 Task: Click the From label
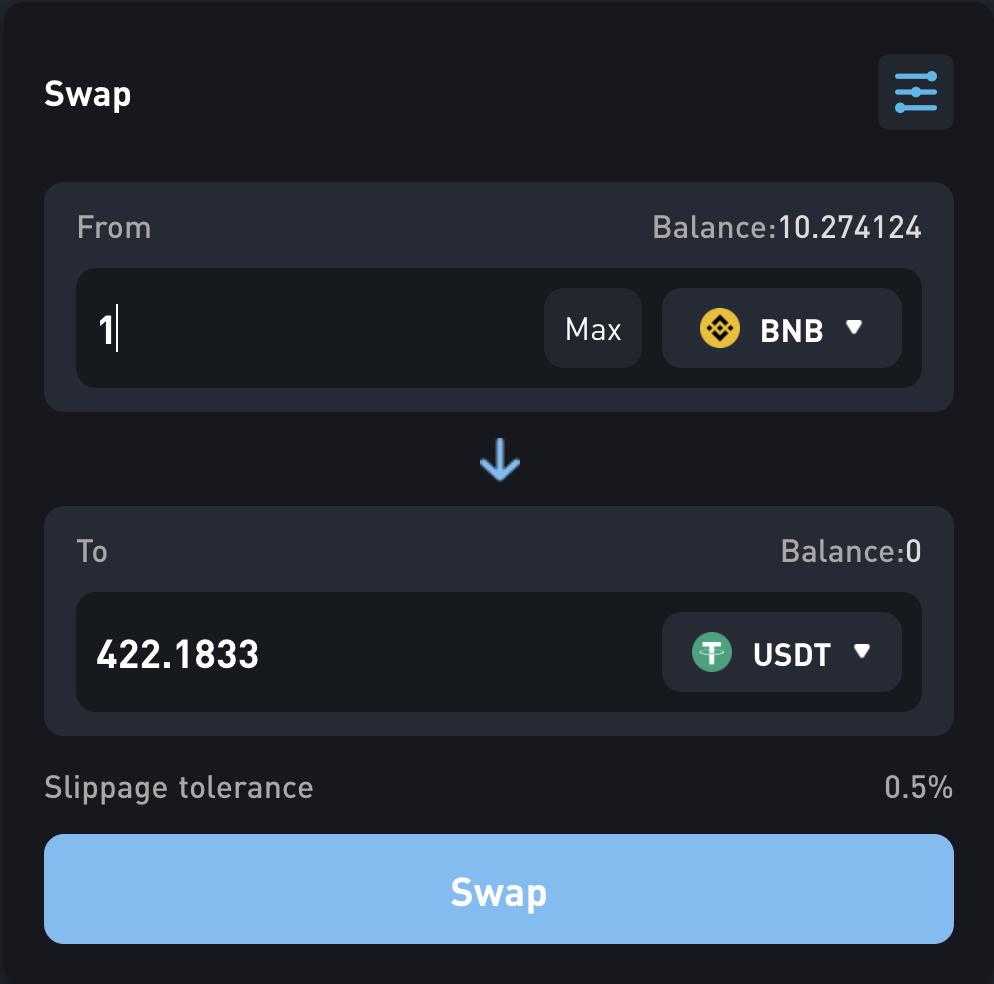(114, 227)
